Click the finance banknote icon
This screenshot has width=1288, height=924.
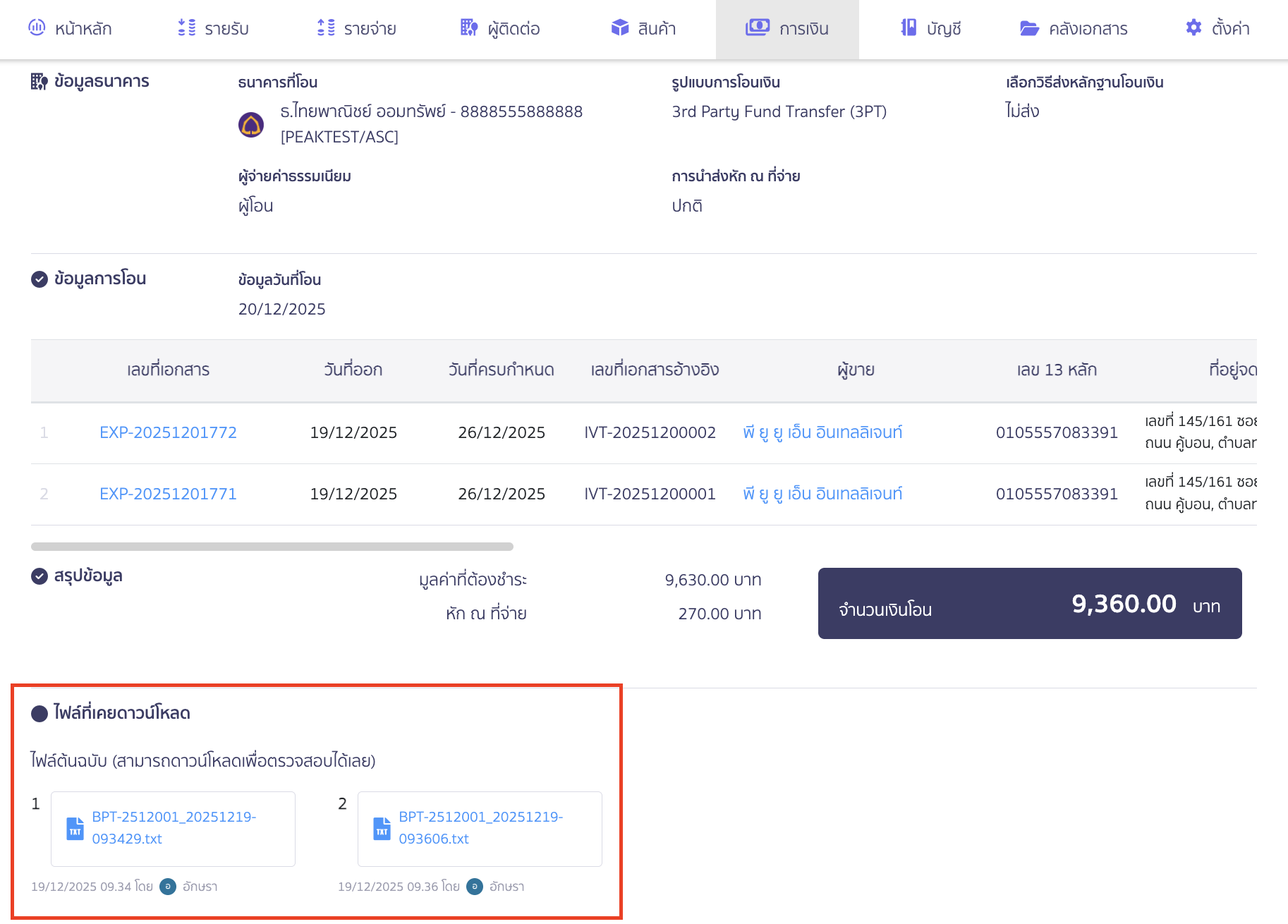[x=758, y=28]
